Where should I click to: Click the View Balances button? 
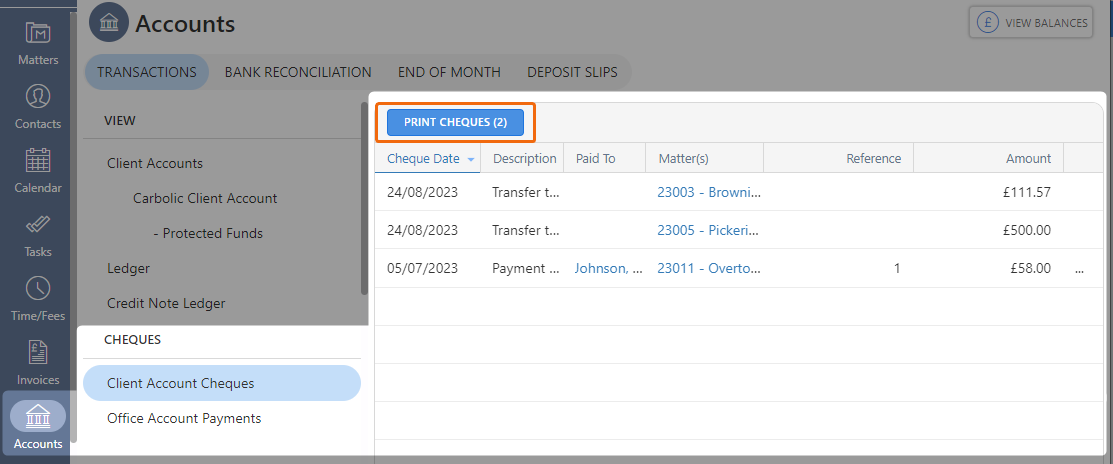pos(1029,23)
